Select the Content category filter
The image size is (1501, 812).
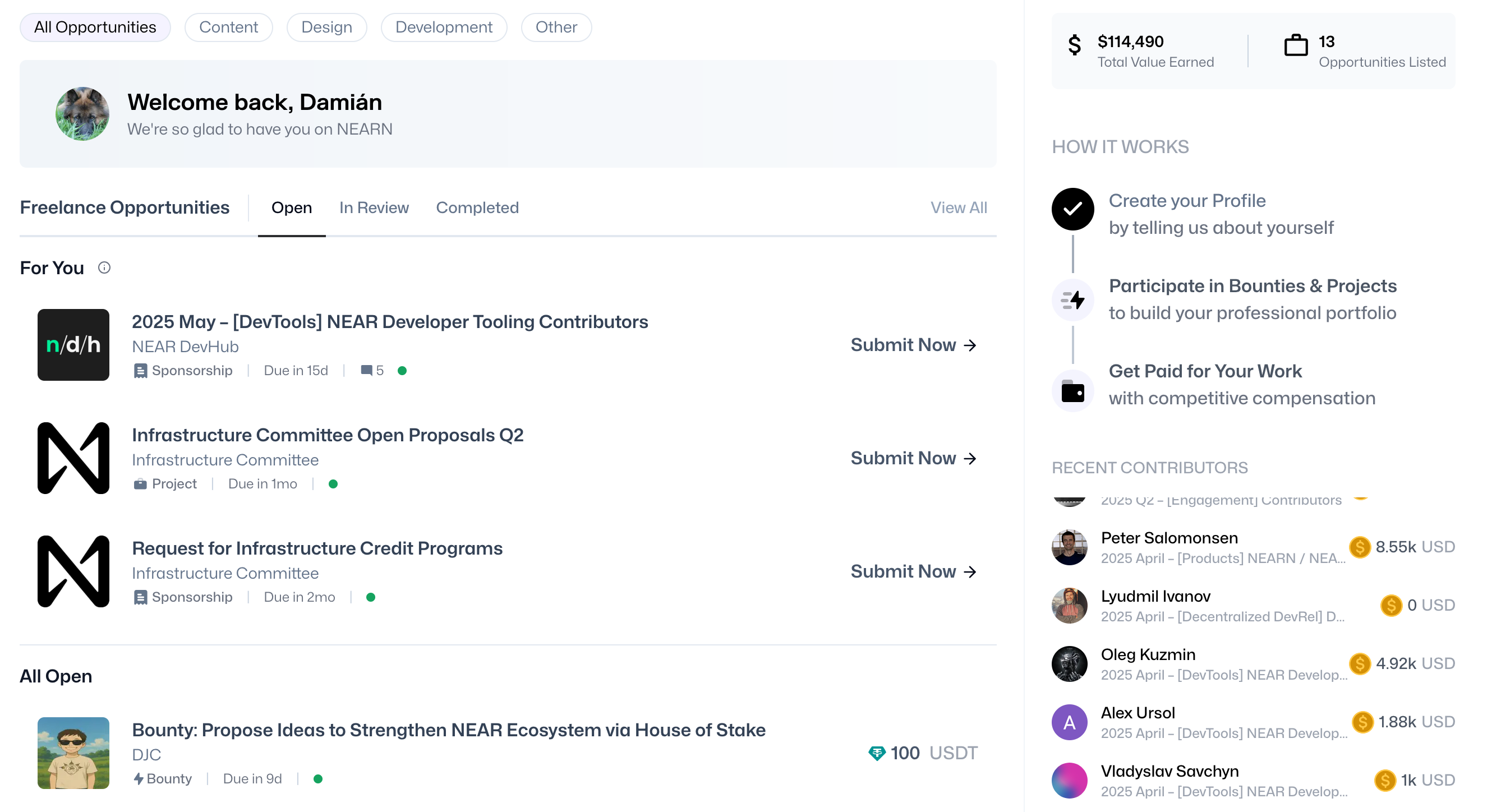pos(228,27)
